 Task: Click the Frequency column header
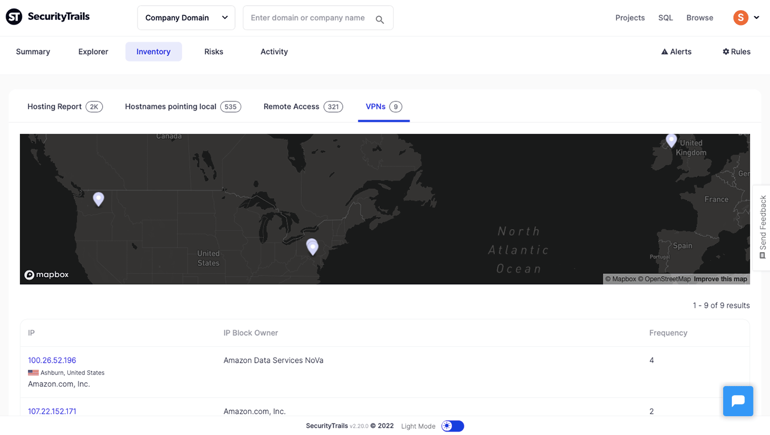[668, 333]
